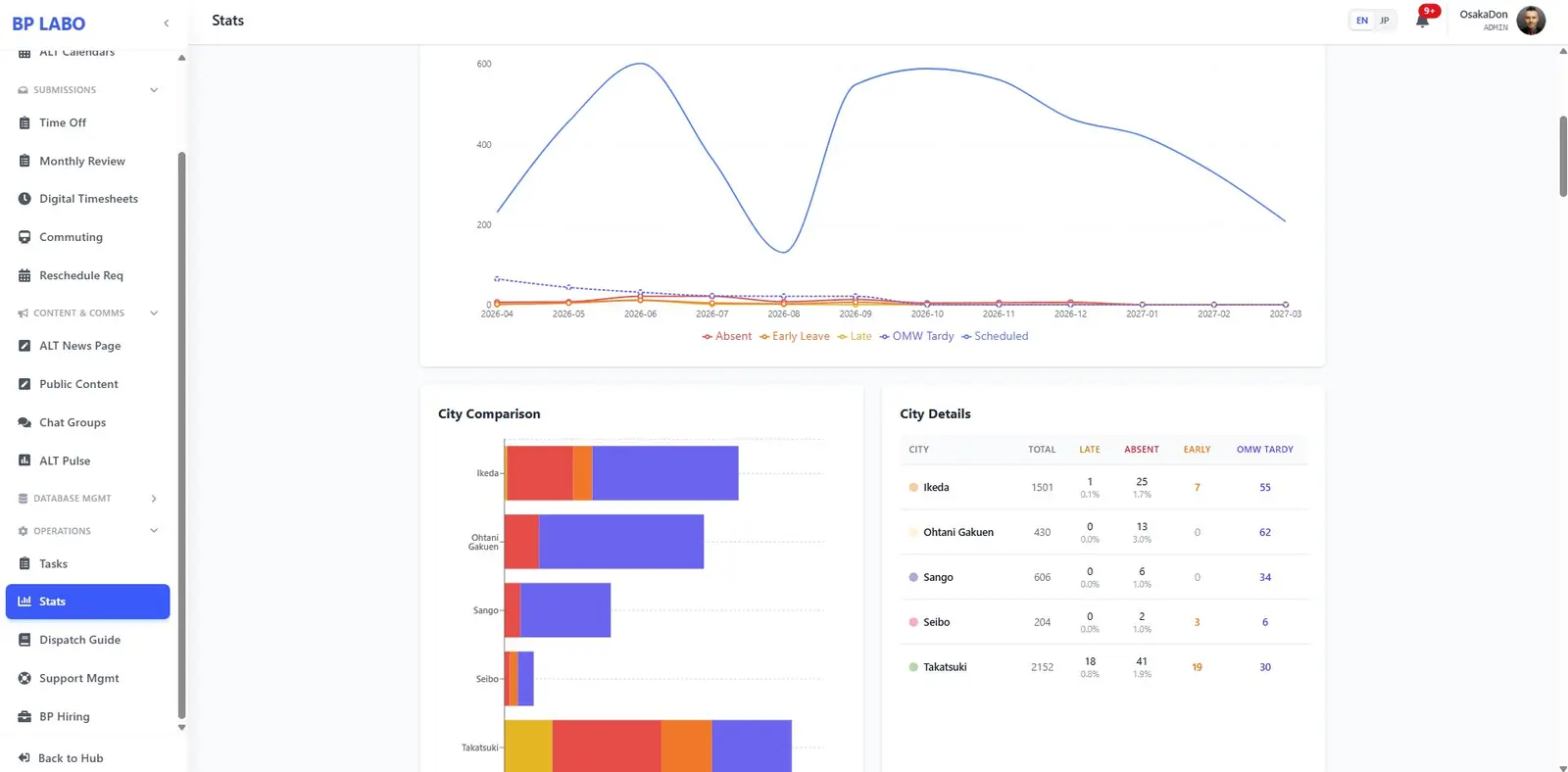Click the Monthly Review clipboard icon

tap(24, 161)
